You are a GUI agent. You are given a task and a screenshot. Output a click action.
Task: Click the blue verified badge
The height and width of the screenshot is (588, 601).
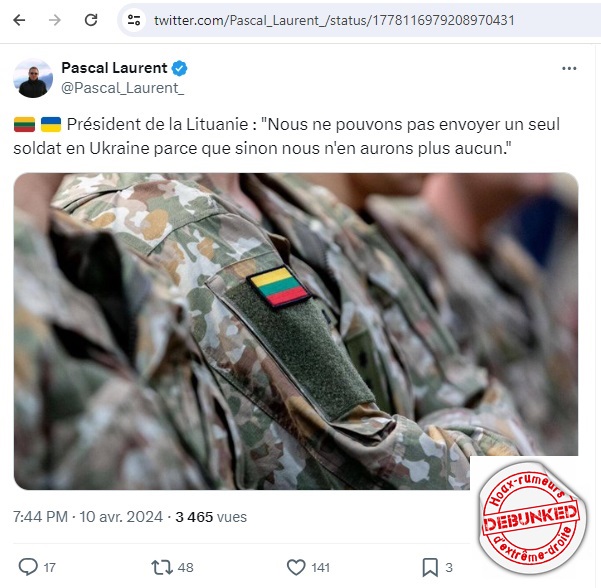pyautogui.click(x=179, y=68)
